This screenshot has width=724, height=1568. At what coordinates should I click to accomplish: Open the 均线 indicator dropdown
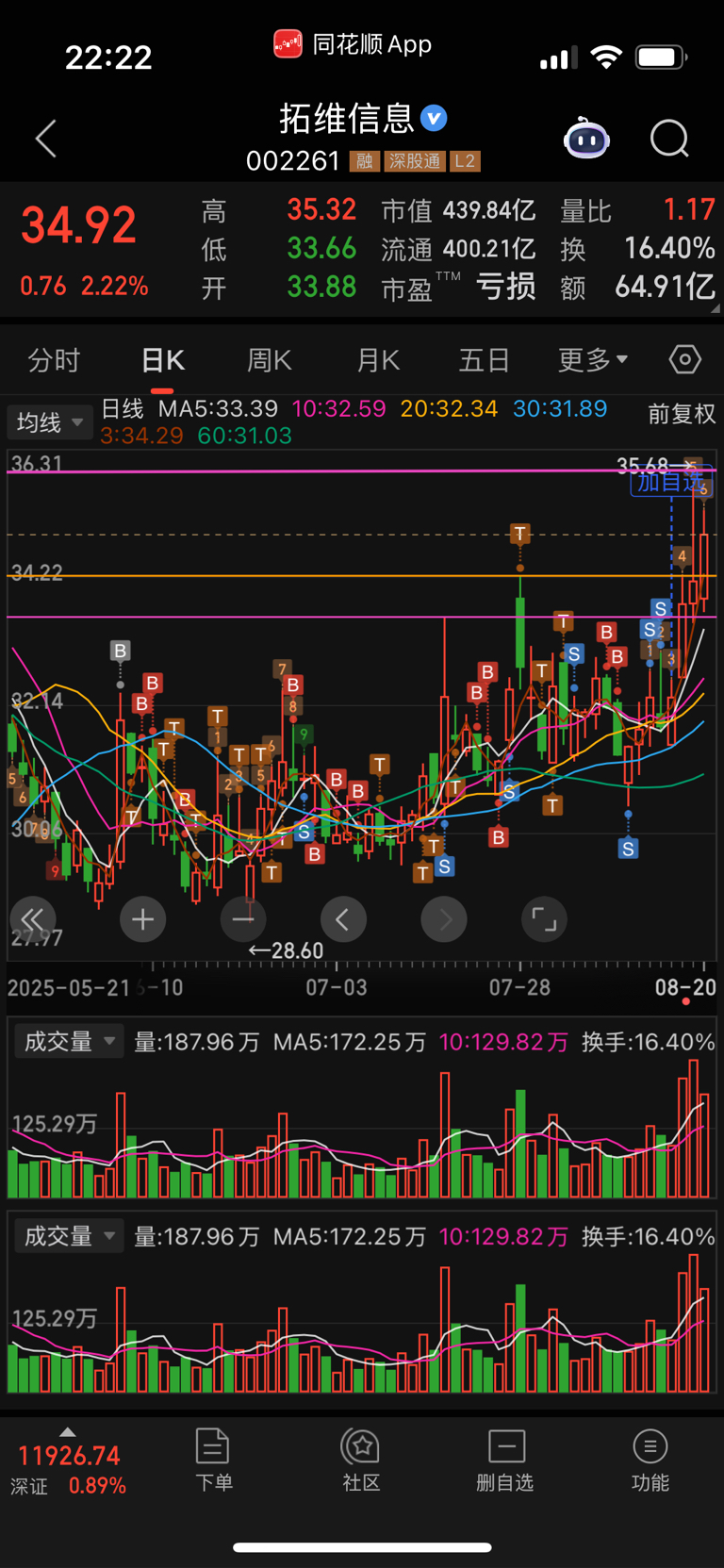[49, 422]
